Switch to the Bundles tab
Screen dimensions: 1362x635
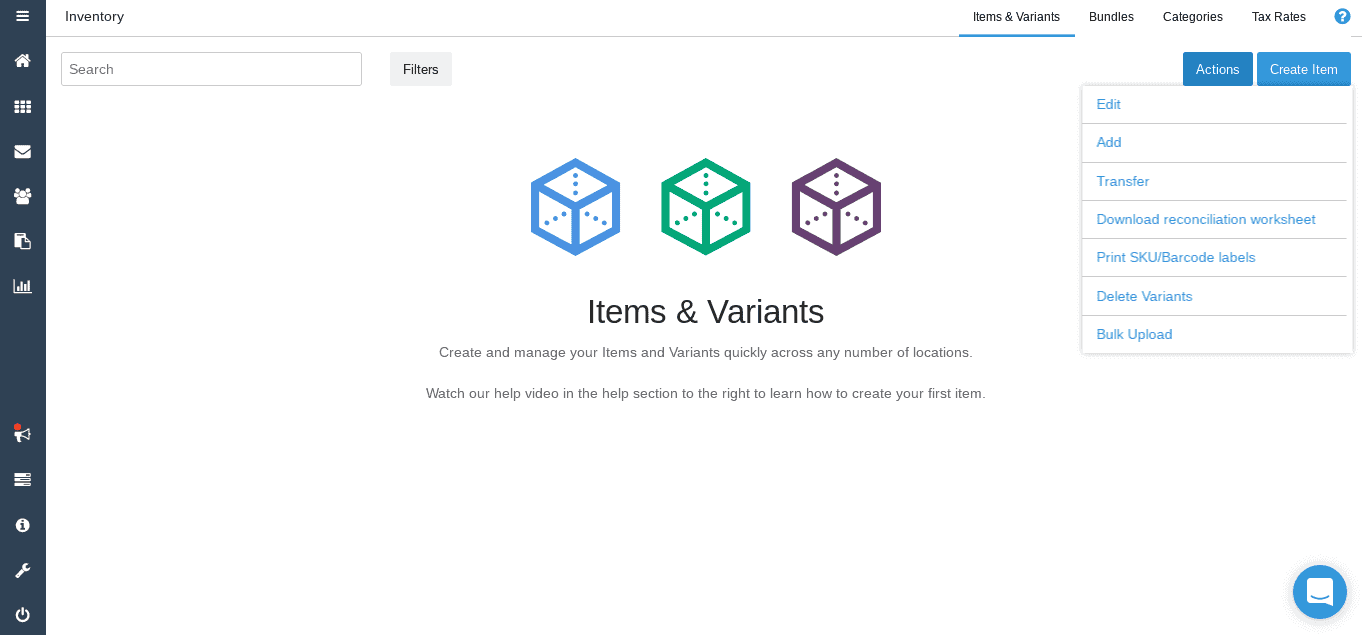(1111, 17)
